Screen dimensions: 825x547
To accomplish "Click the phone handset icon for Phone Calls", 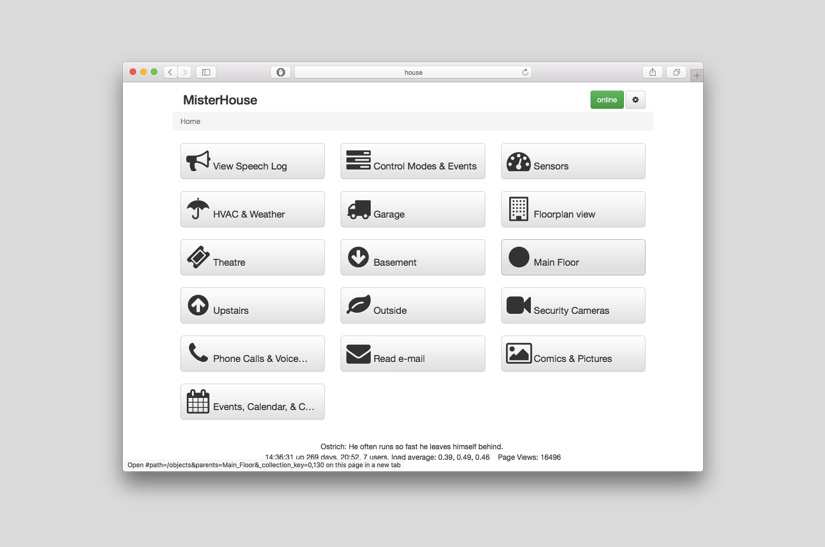I will click(x=198, y=352).
